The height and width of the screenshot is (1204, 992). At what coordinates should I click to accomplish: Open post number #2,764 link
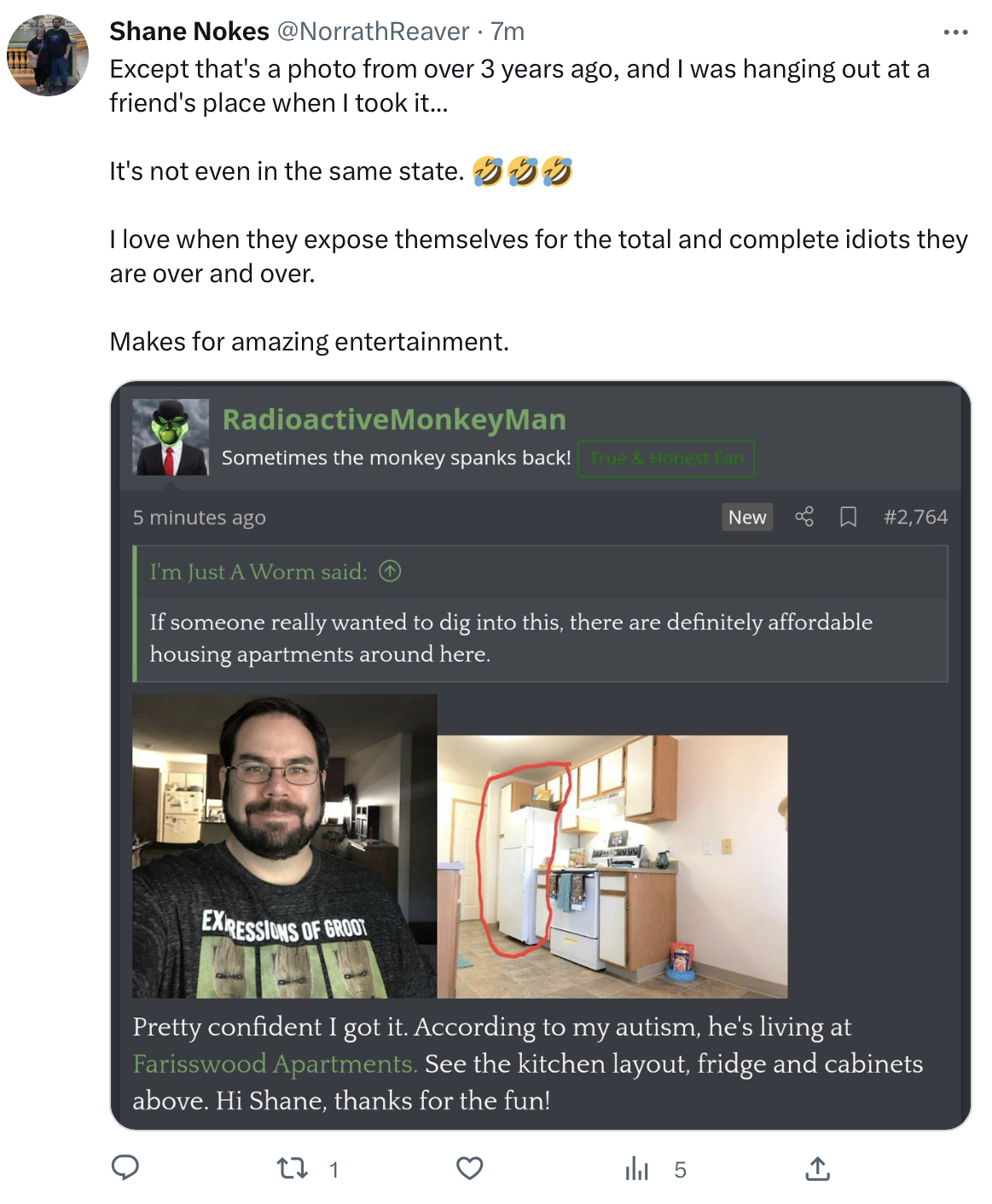(915, 517)
